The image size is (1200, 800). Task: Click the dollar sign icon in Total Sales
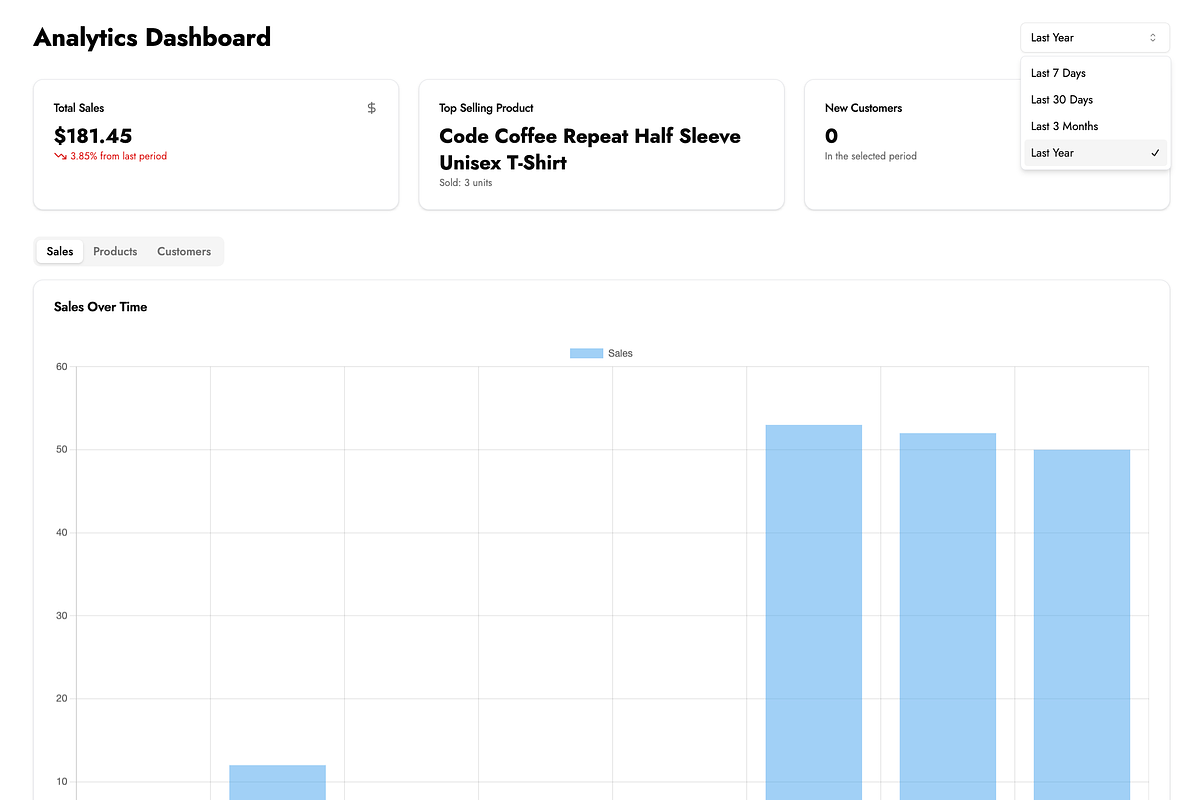372,108
